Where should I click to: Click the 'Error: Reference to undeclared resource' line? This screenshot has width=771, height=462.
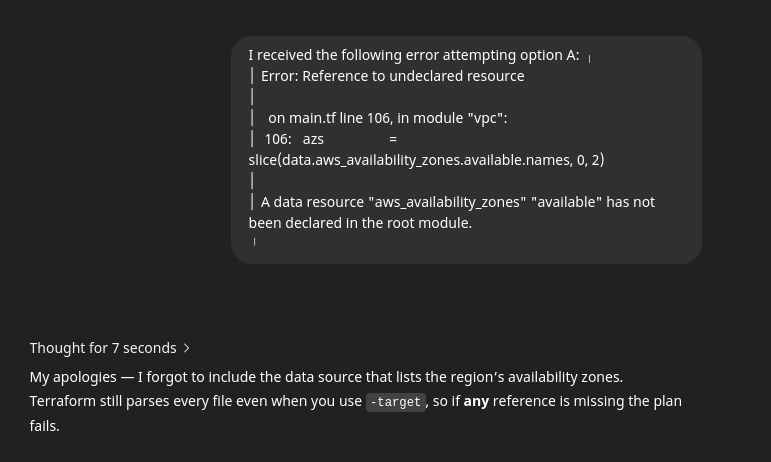coord(392,76)
